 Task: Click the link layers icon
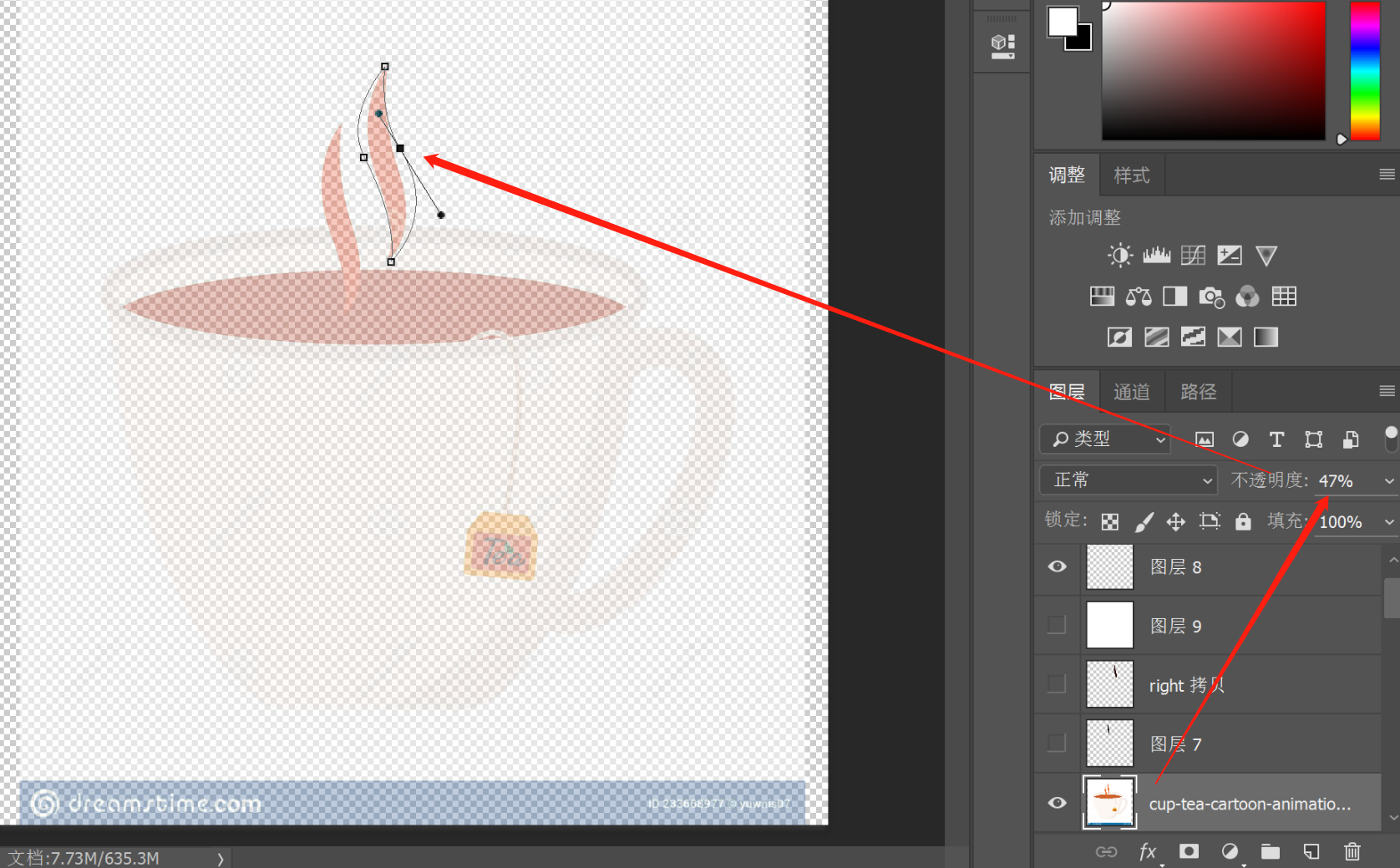click(x=1106, y=851)
